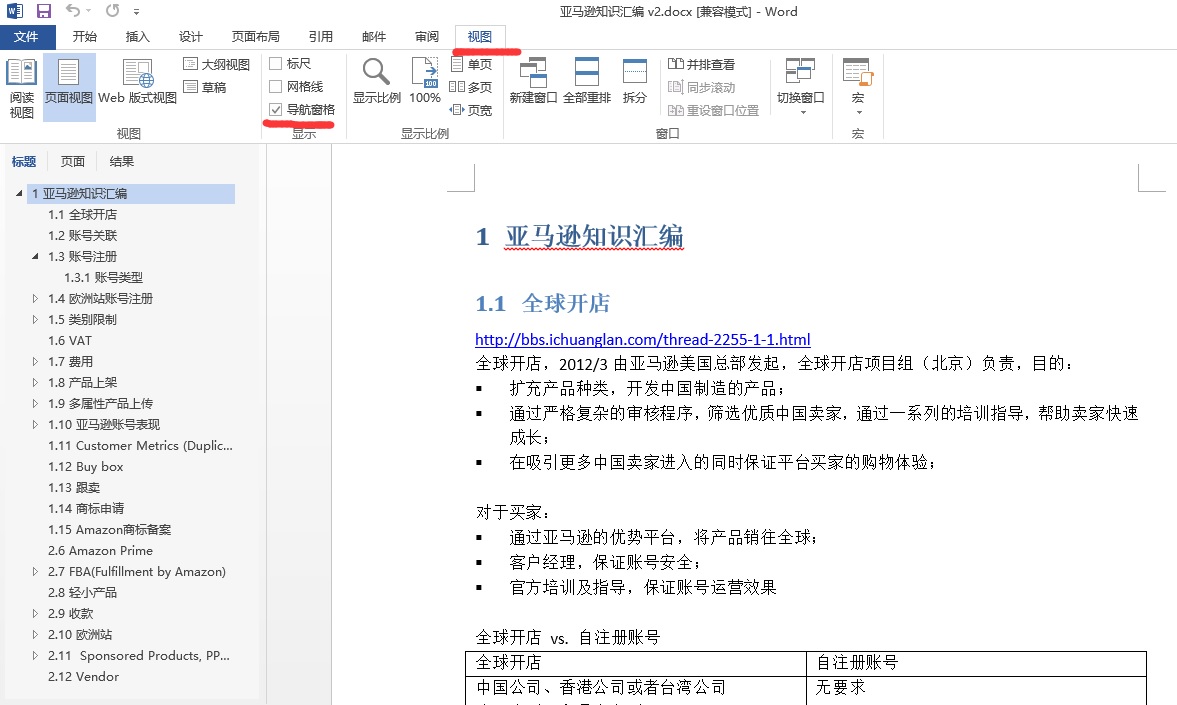
Task: Click the Outline view (大纲视图) button
Action: (217, 64)
